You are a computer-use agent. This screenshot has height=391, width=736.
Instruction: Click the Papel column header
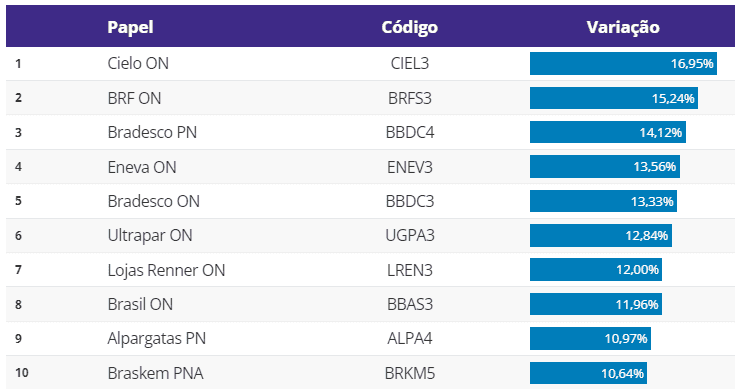[130, 27]
